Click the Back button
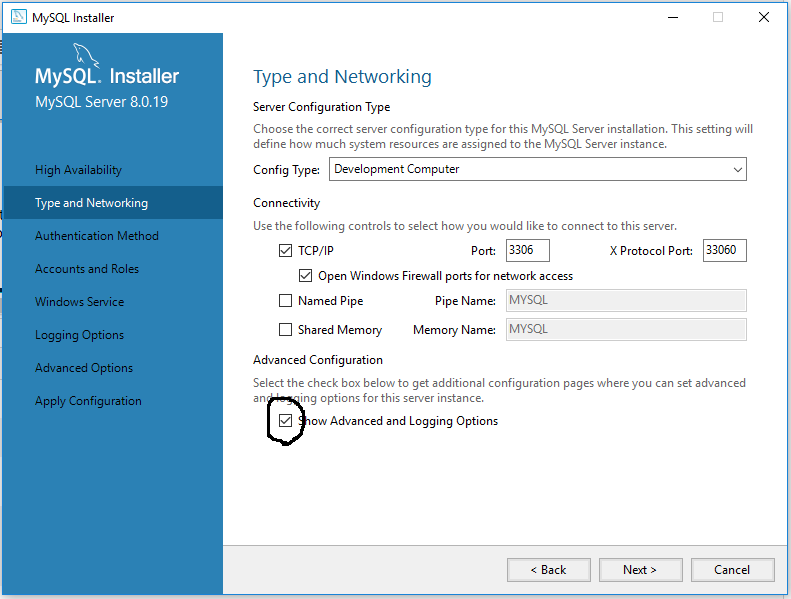 click(549, 570)
